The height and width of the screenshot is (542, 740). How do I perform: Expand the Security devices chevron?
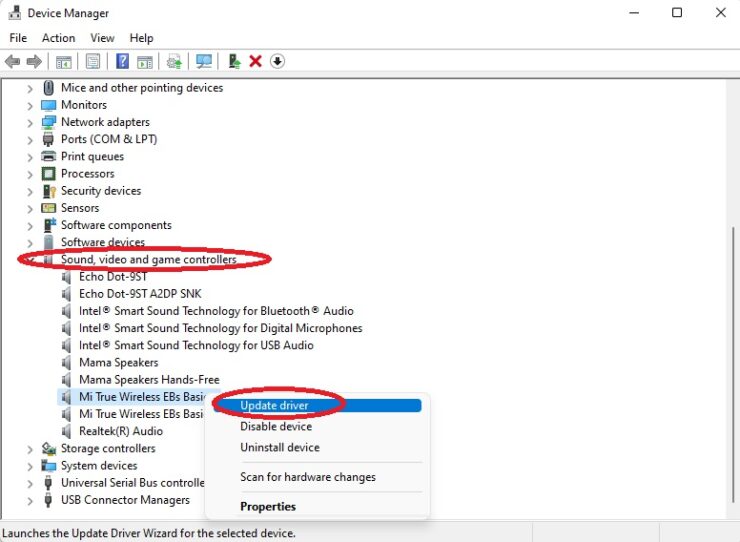pyautogui.click(x=30, y=192)
